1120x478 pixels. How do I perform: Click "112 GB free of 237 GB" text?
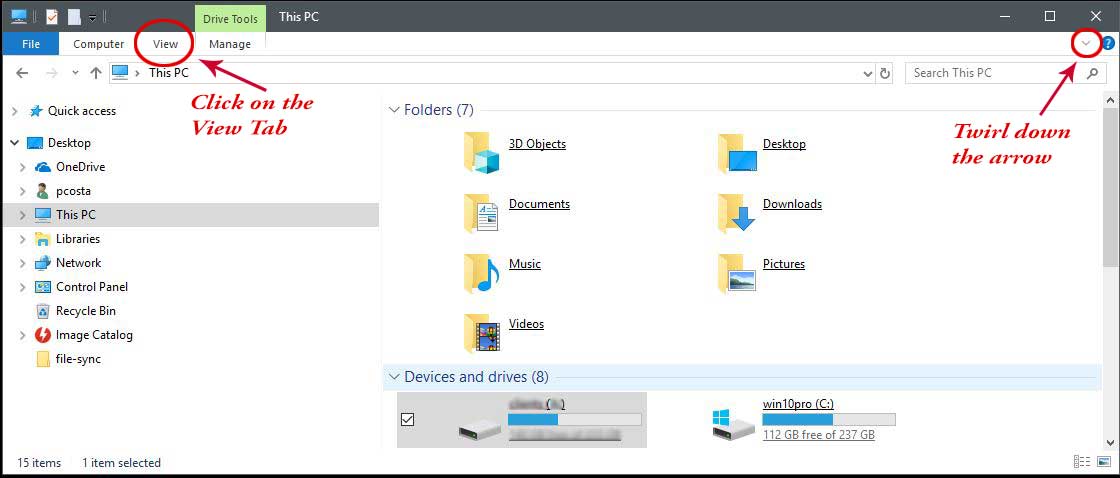coord(819,434)
